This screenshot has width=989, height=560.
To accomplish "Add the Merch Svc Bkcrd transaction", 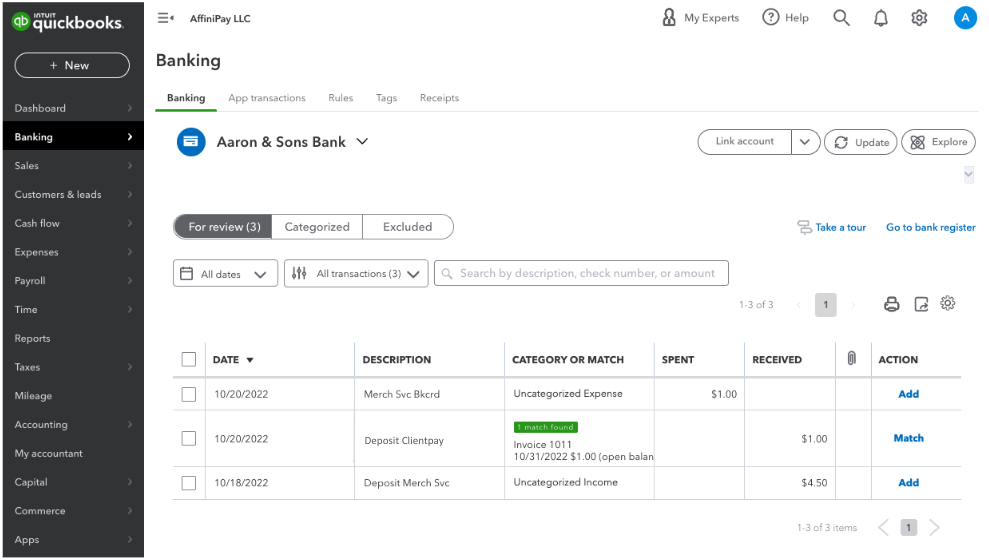I will [x=908, y=394].
